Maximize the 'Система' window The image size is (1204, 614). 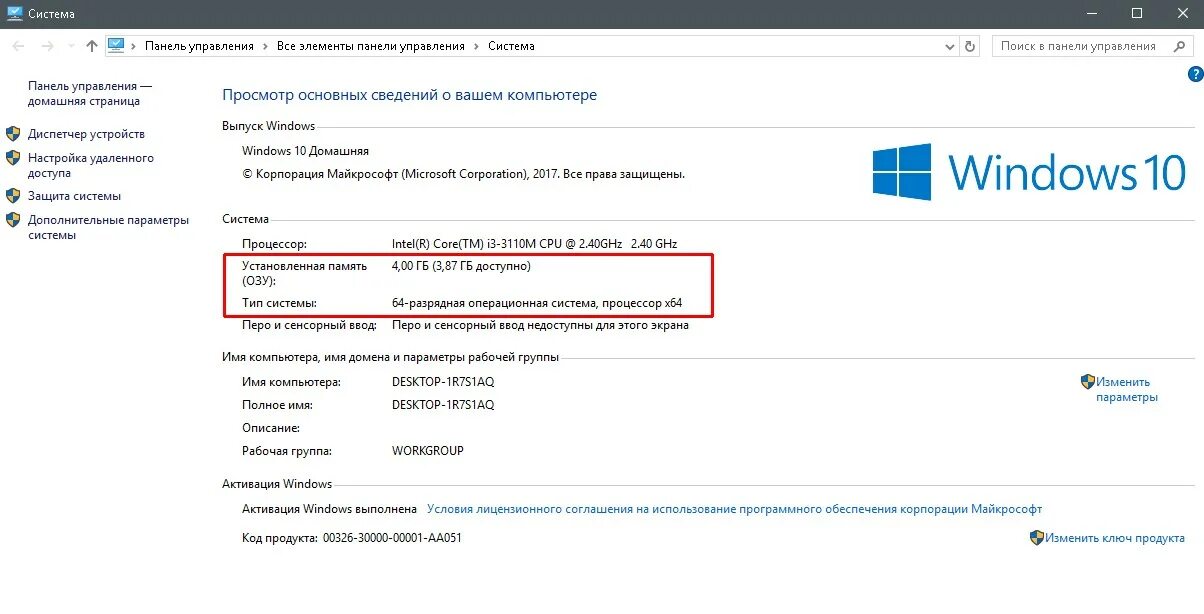pyautogui.click(x=1137, y=14)
